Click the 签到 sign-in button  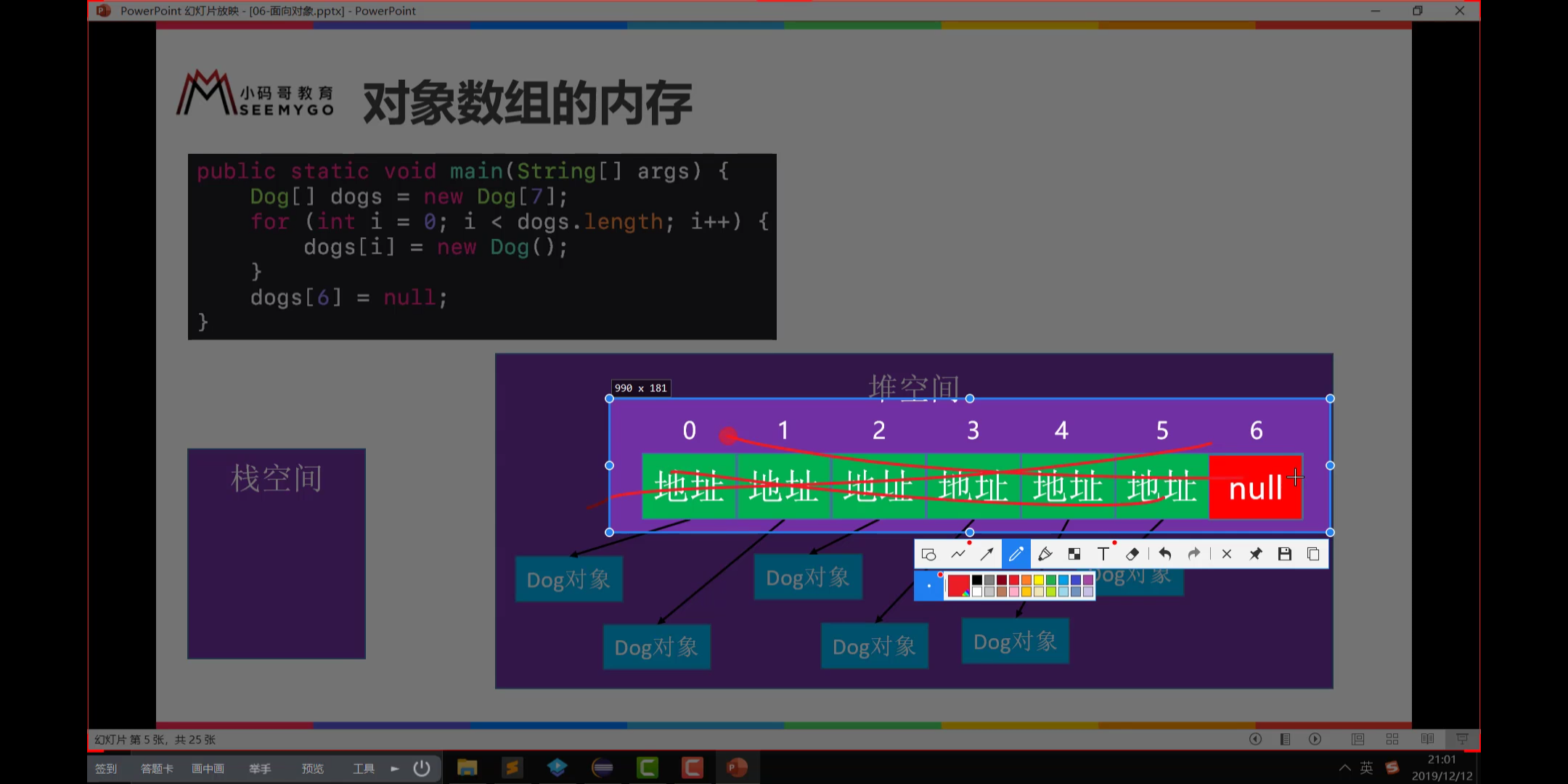[x=105, y=768]
